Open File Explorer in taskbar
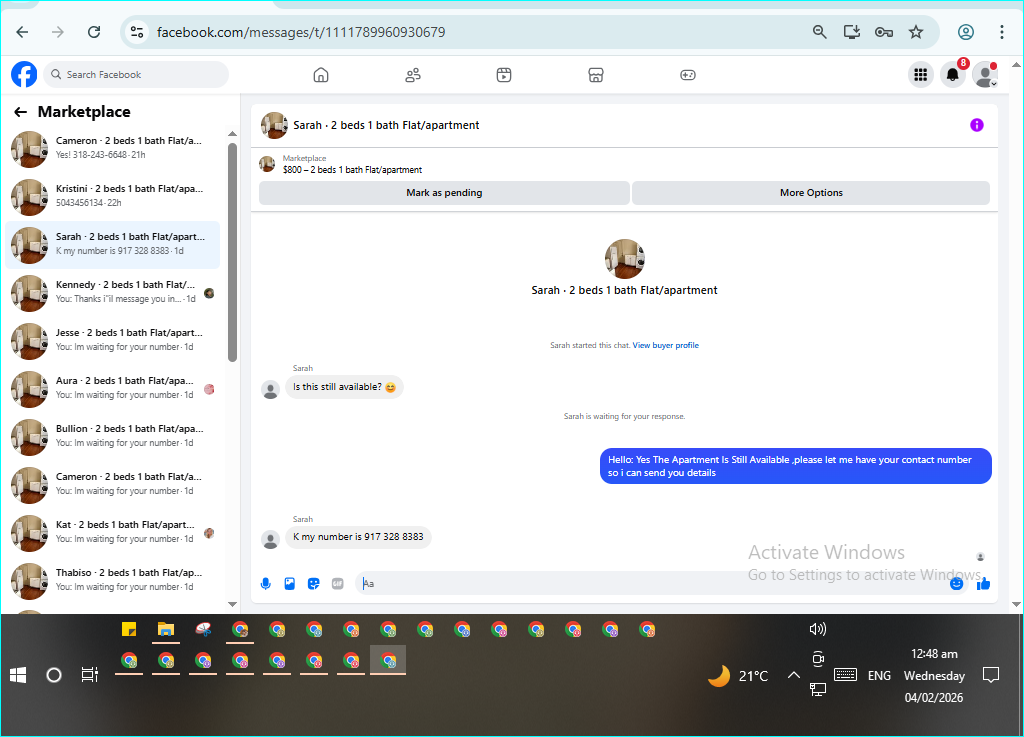Image resolution: width=1024 pixels, height=737 pixels. pyautogui.click(x=166, y=630)
